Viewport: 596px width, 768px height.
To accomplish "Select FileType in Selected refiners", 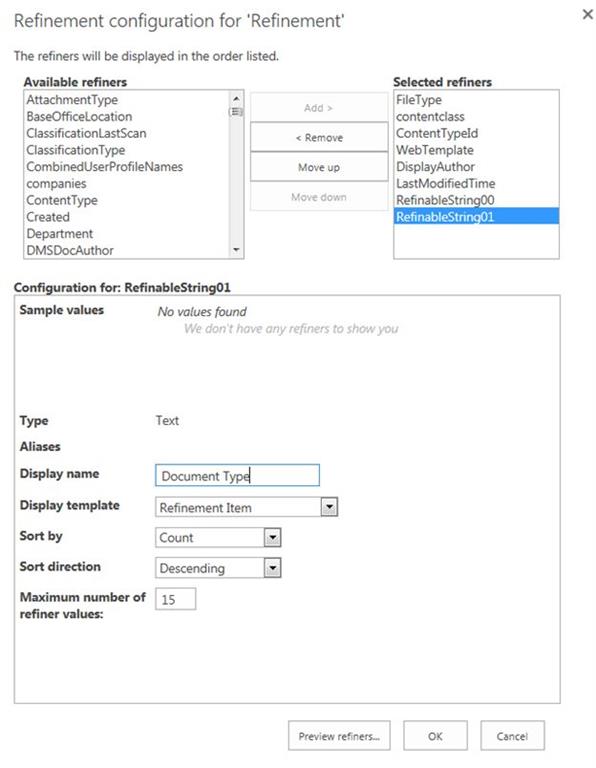I will click(476, 100).
